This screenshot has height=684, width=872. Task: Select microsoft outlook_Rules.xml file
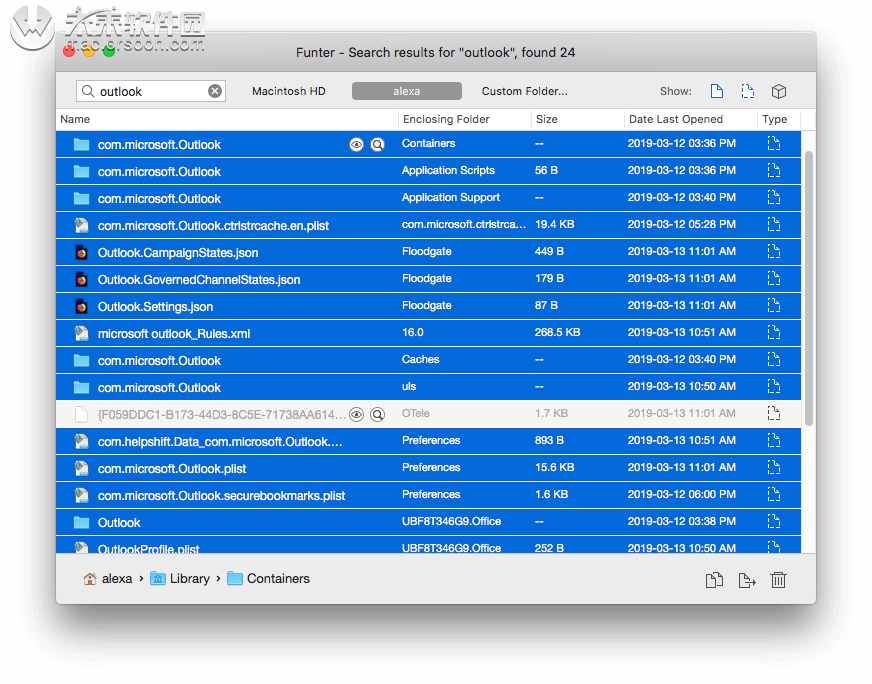click(428, 333)
